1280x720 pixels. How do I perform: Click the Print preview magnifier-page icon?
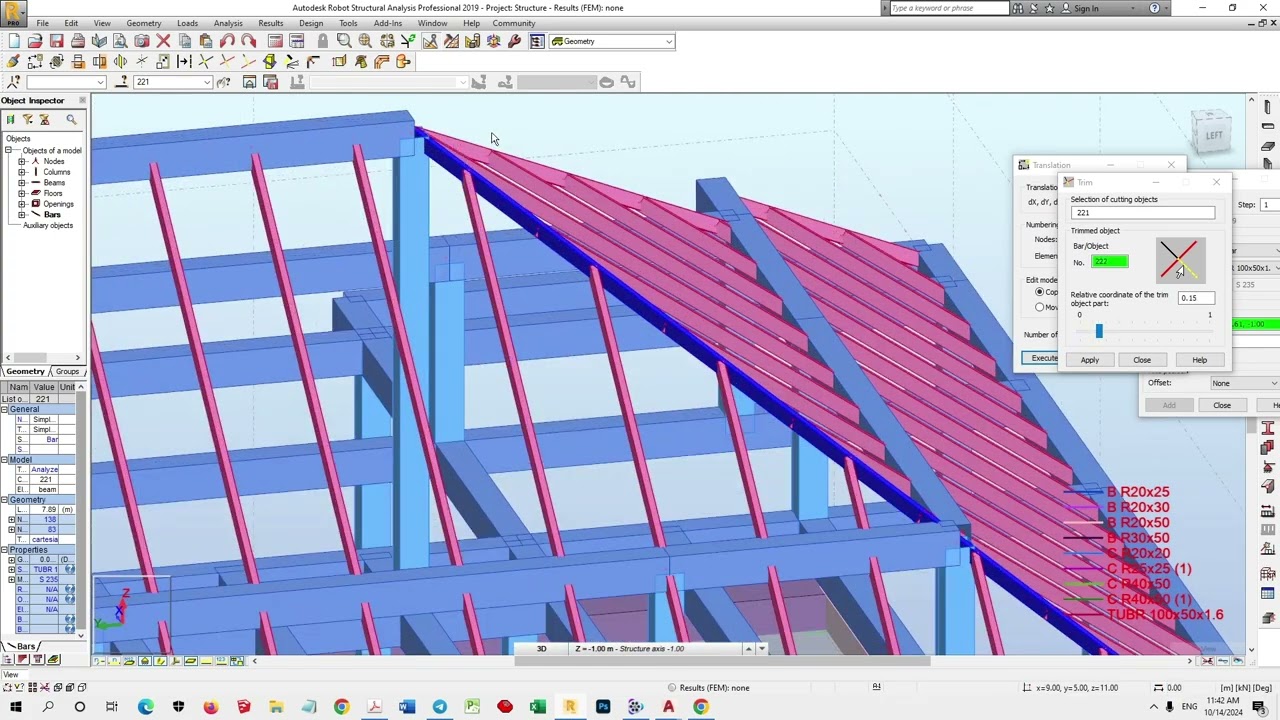(120, 41)
